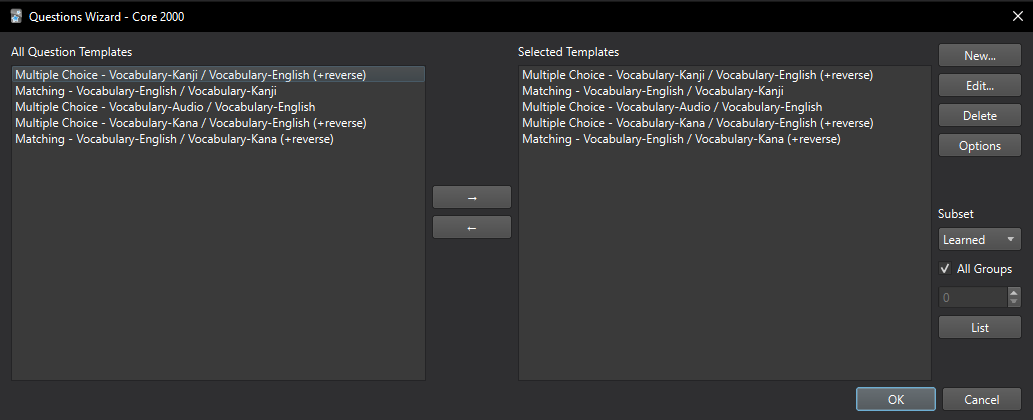Screen dimensions: 1033x420
Task: Click the right arrow add-template button
Action: coord(471,197)
